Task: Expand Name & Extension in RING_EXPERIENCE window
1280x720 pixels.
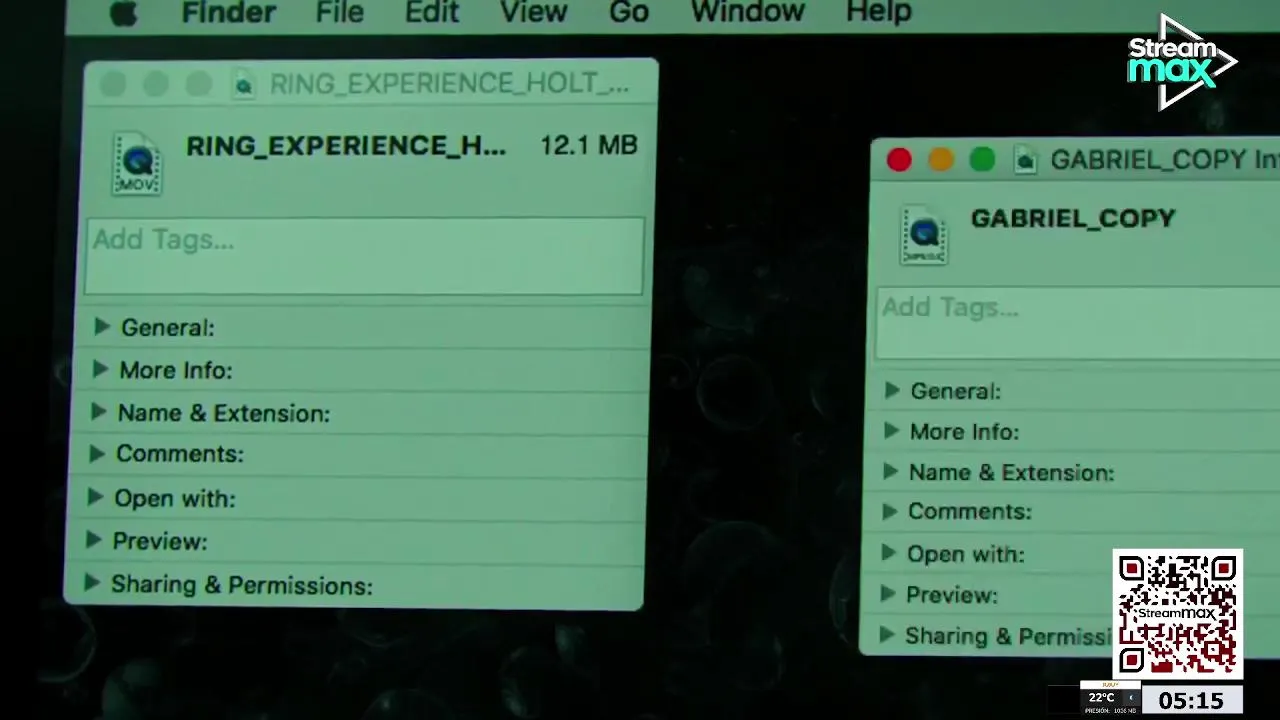Action: pyautogui.click(x=98, y=412)
